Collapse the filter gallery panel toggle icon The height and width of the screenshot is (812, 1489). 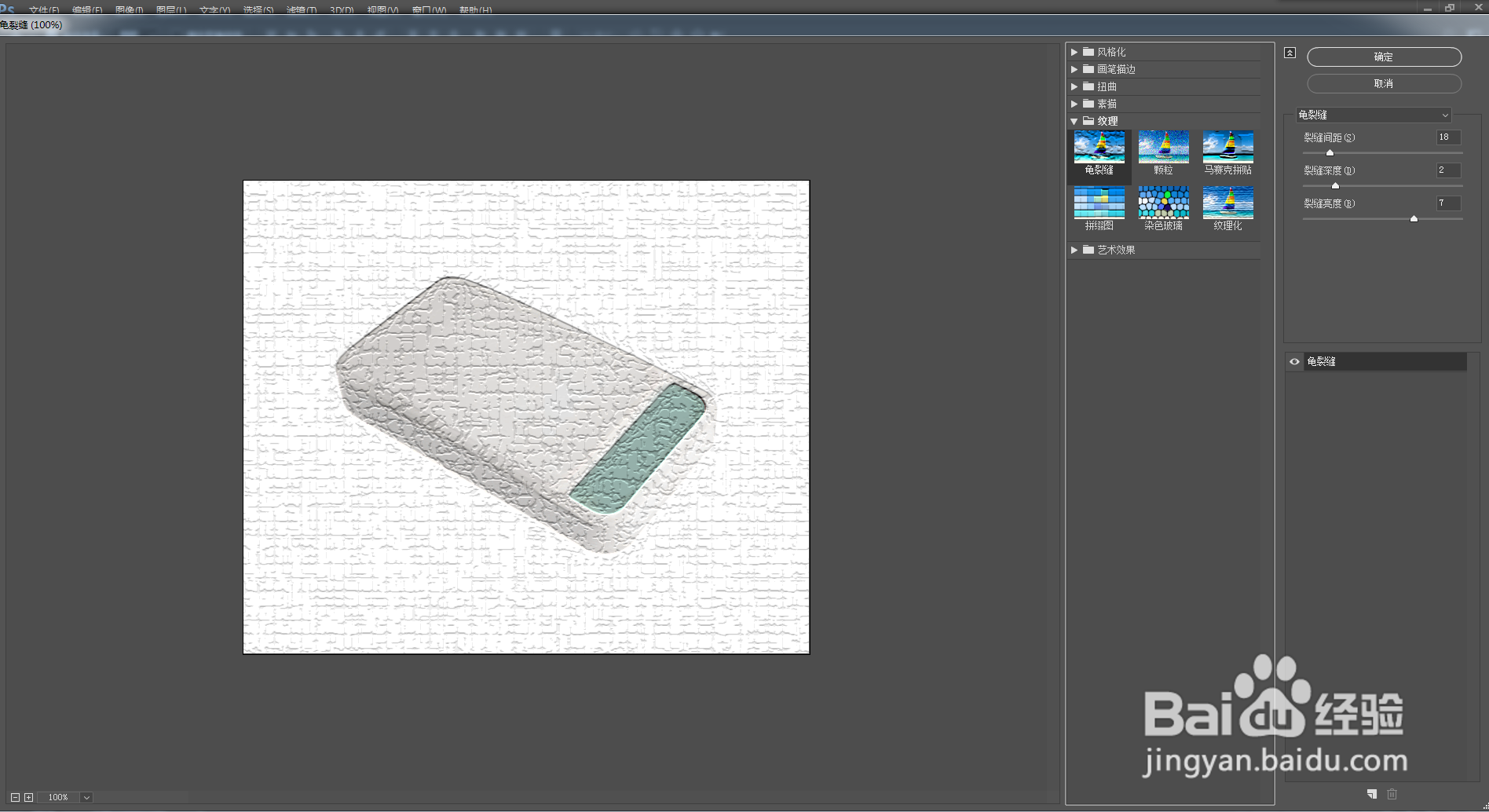pyautogui.click(x=1290, y=53)
